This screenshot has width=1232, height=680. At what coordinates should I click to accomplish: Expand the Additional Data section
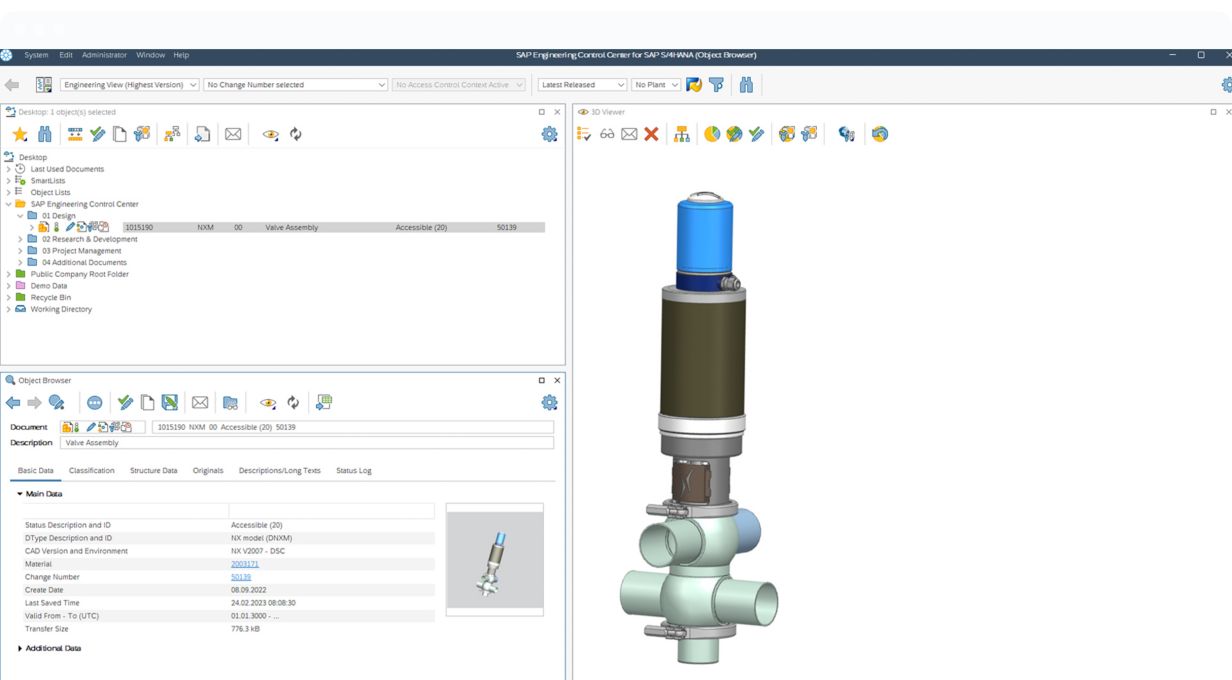coord(20,648)
